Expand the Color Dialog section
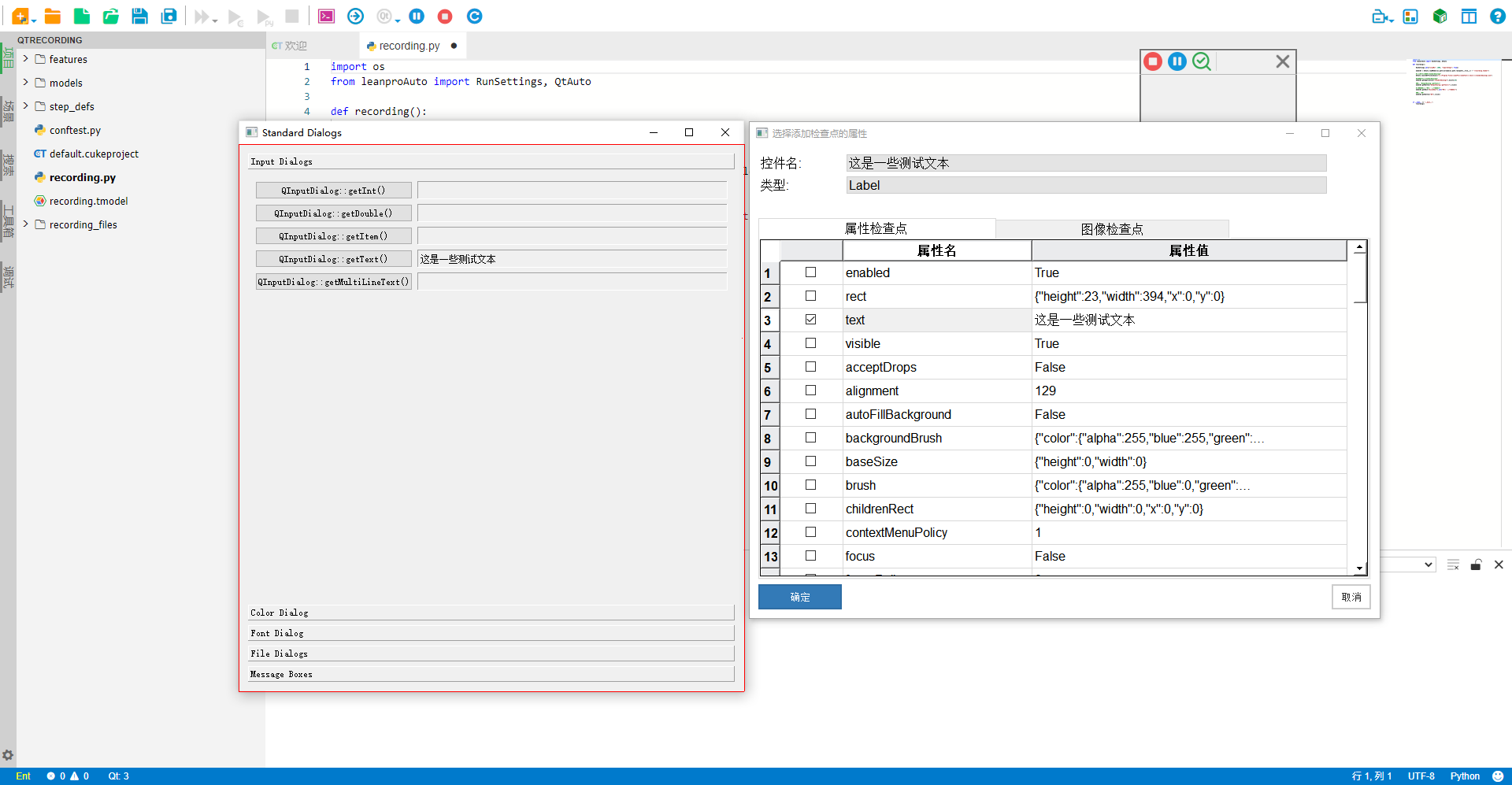The image size is (1512, 785). coord(491,613)
